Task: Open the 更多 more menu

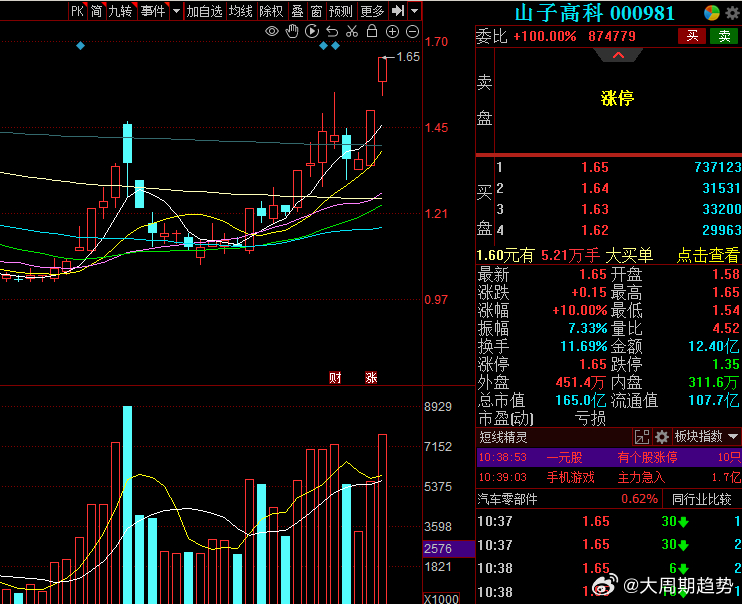Action: (x=372, y=11)
